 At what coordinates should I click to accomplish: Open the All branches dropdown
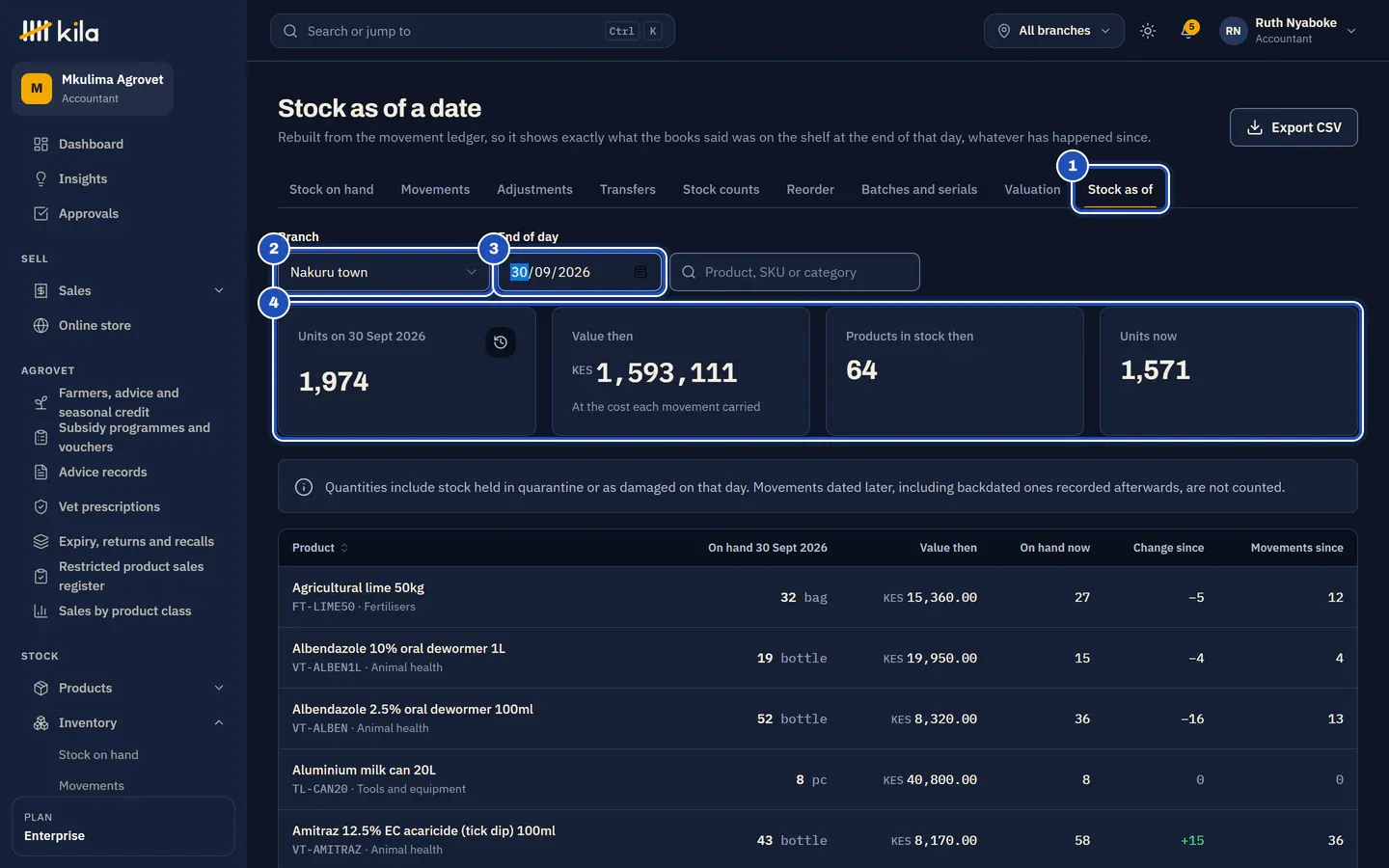pos(1054,31)
